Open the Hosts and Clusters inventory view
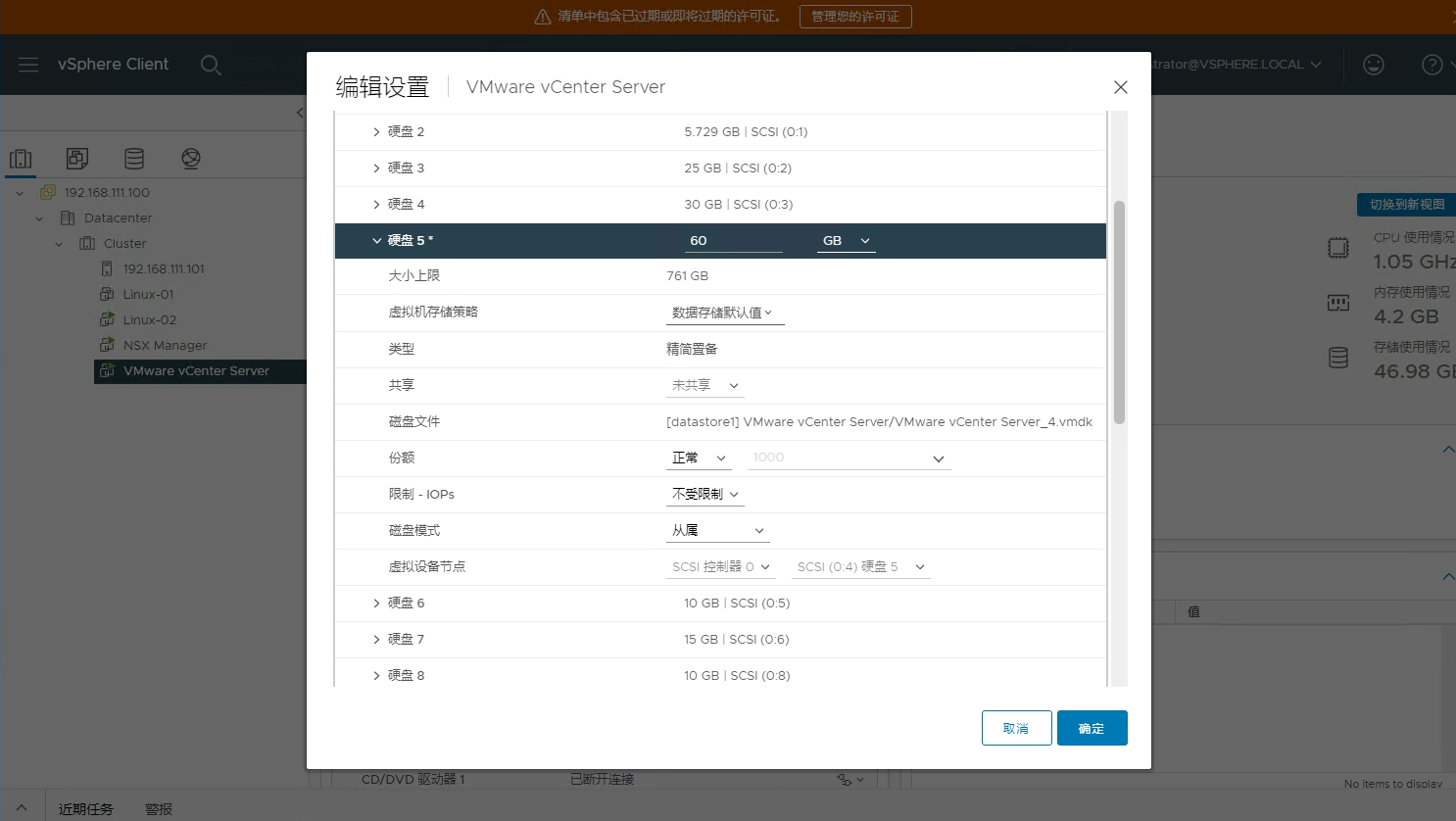The width and height of the screenshot is (1456, 821). [21, 159]
